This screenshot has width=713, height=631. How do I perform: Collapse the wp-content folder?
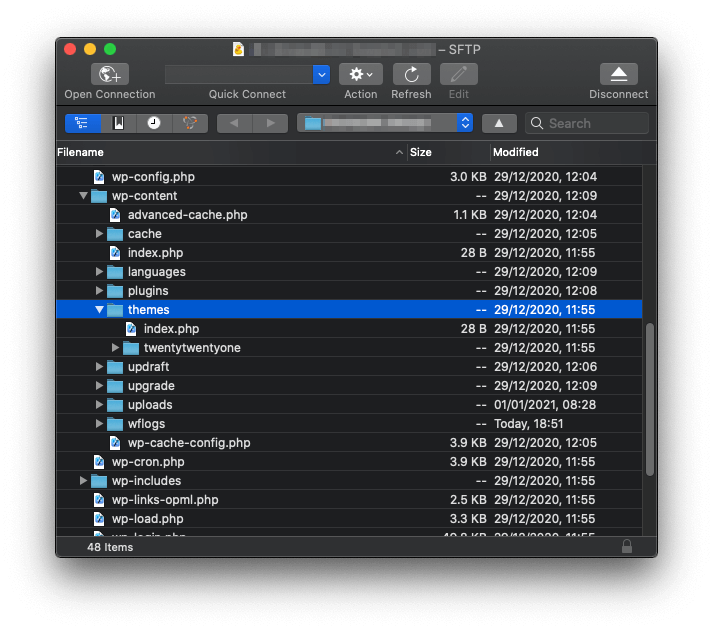point(83,196)
